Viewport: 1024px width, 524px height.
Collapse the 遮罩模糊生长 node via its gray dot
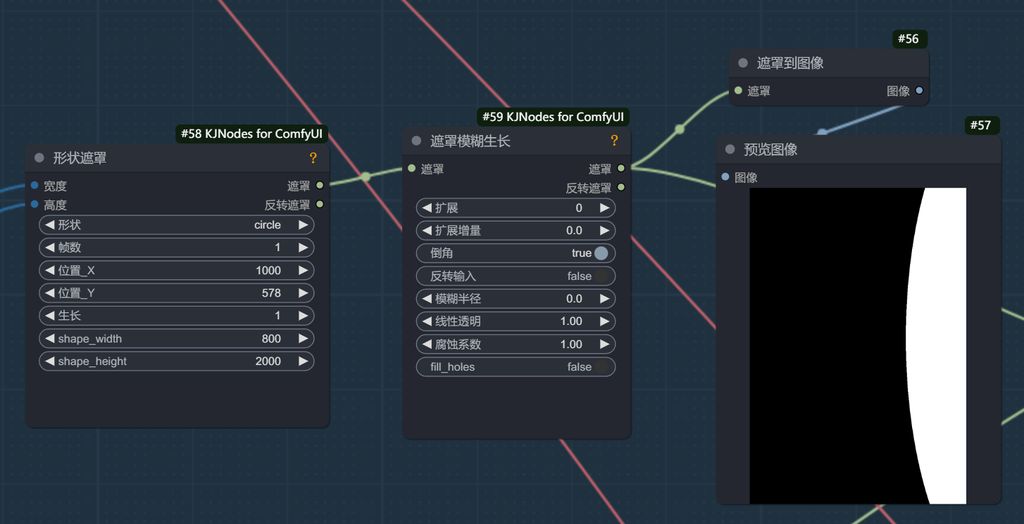(x=416, y=141)
